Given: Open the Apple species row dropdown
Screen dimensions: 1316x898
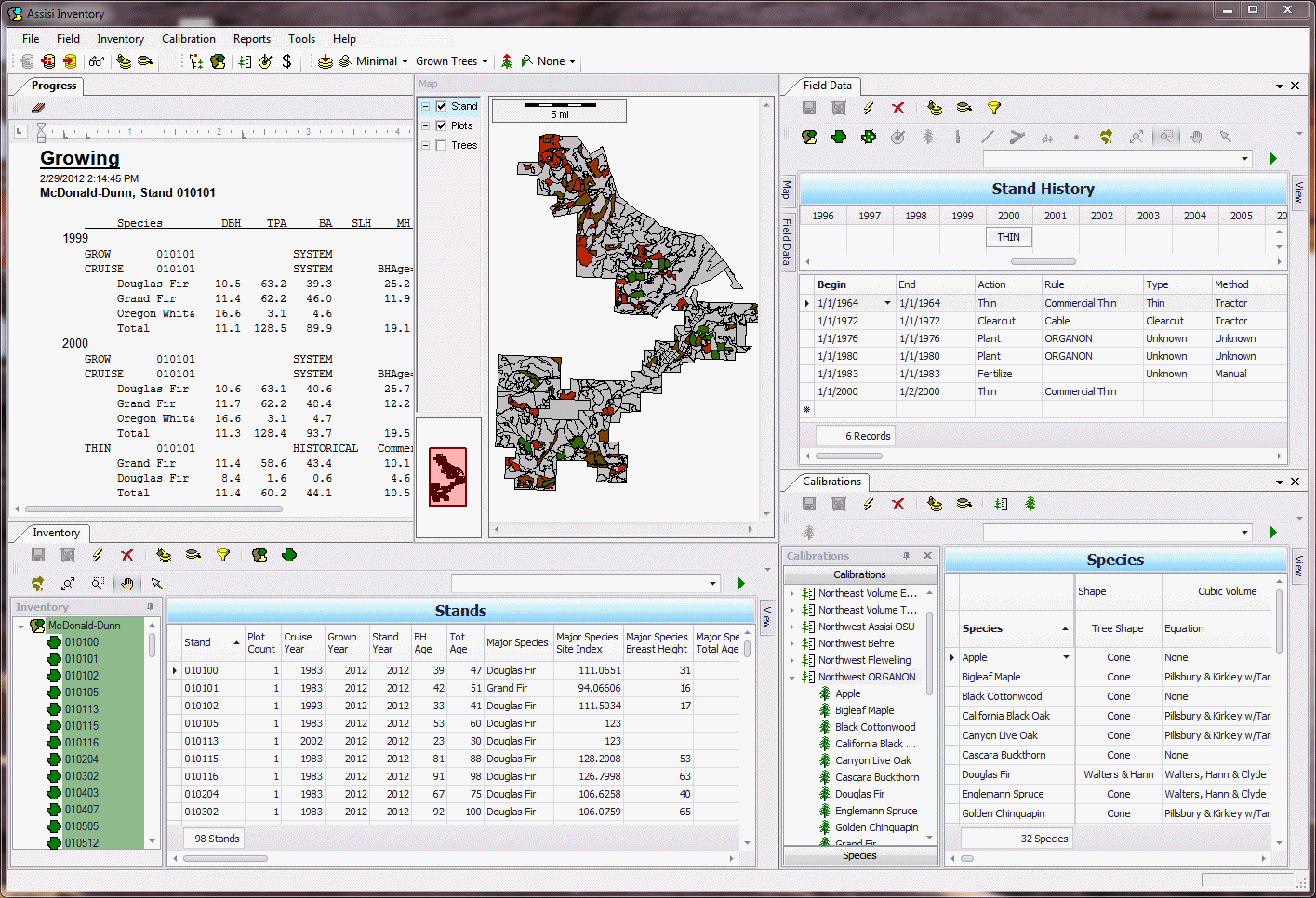Looking at the screenshot, I should (1066, 657).
